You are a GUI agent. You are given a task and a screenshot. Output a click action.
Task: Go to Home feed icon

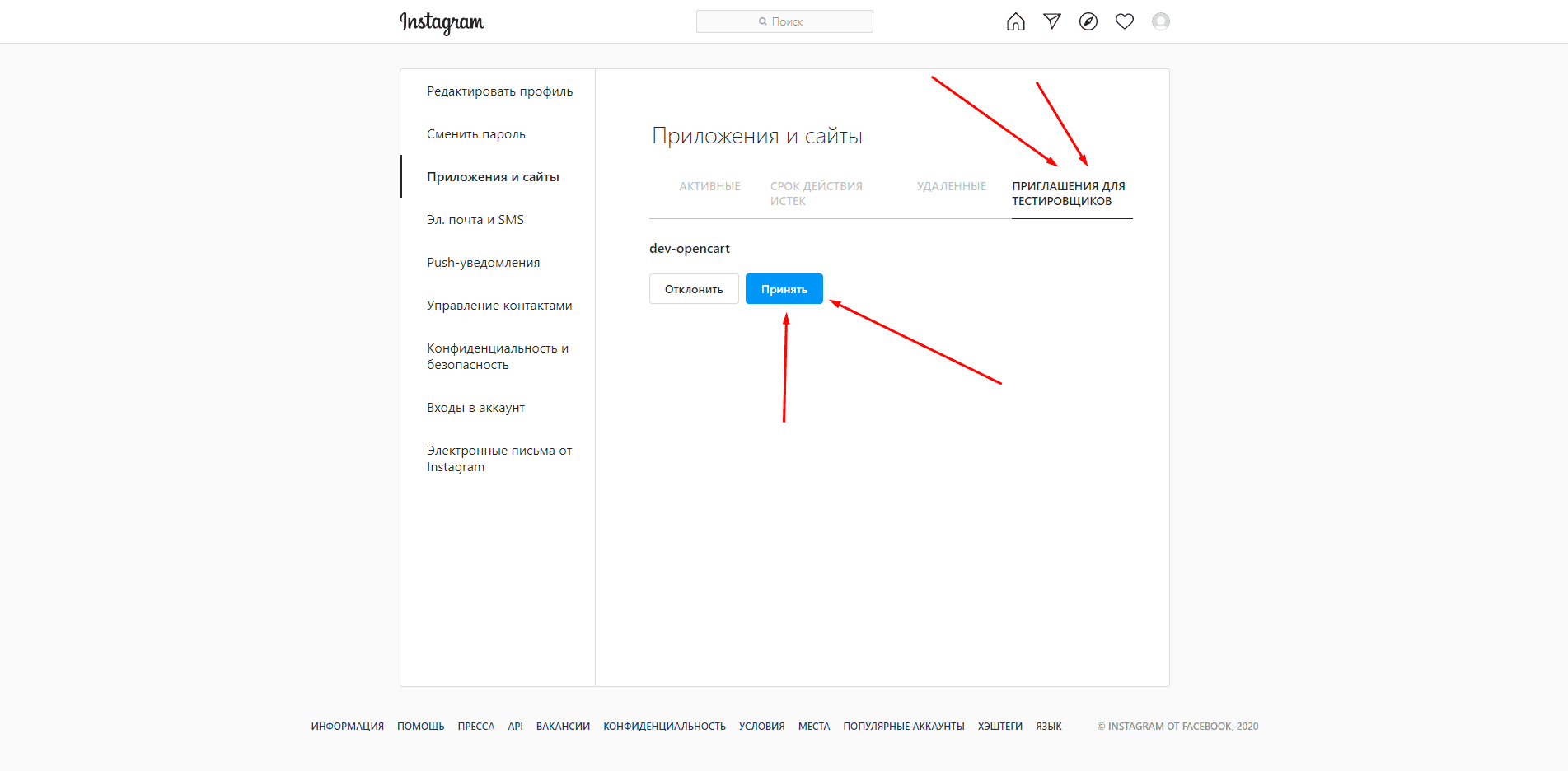tap(1016, 21)
